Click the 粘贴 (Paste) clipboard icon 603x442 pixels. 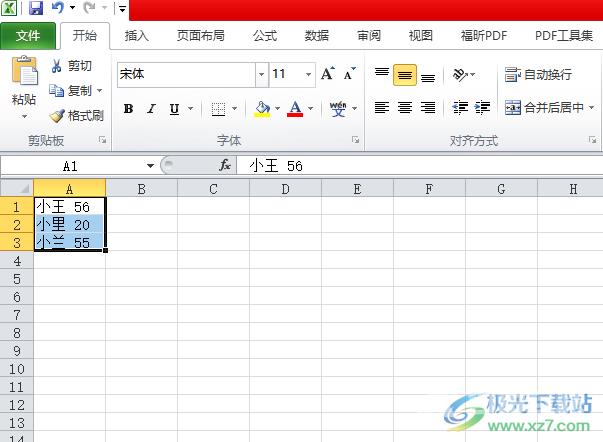tap(25, 71)
